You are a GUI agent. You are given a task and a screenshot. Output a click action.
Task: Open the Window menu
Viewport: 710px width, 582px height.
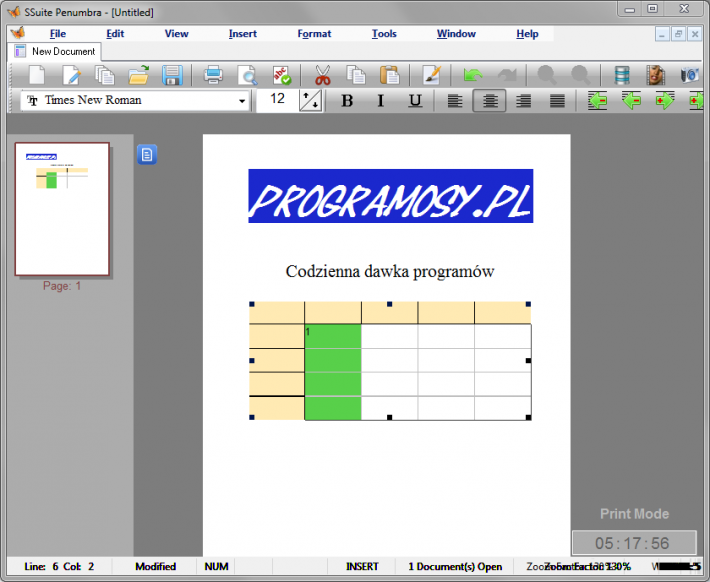point(456,34)
